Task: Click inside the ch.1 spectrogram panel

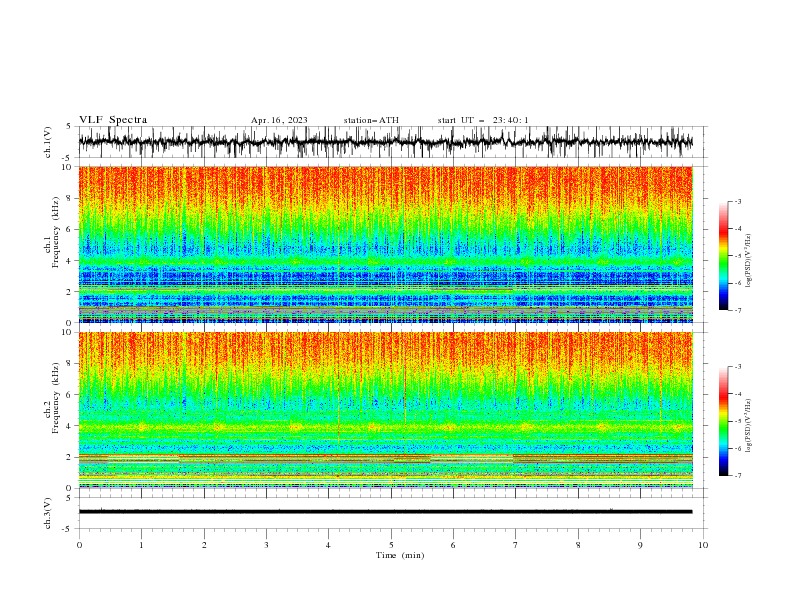Action: click(x=385, y=244)
